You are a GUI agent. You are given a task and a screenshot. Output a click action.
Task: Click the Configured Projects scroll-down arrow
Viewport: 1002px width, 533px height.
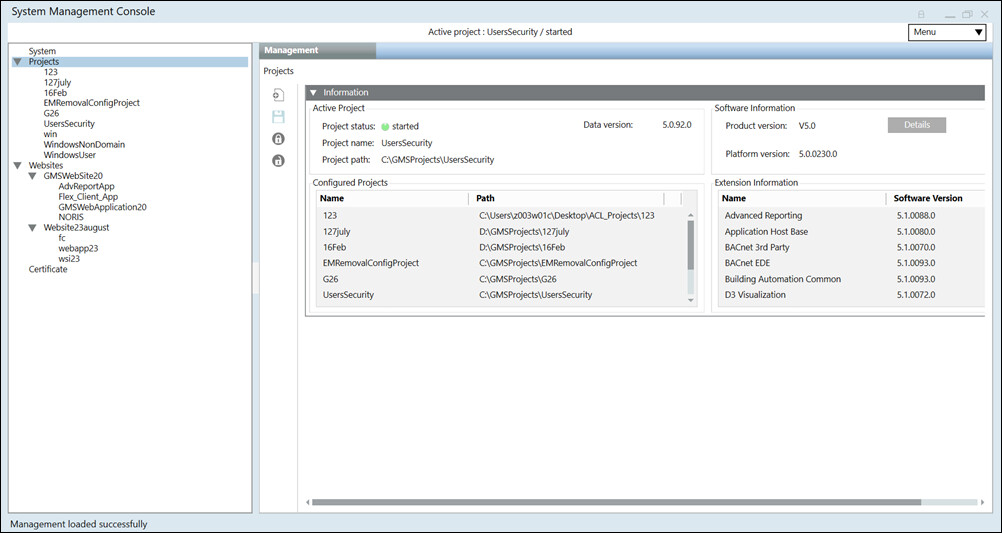689,299
